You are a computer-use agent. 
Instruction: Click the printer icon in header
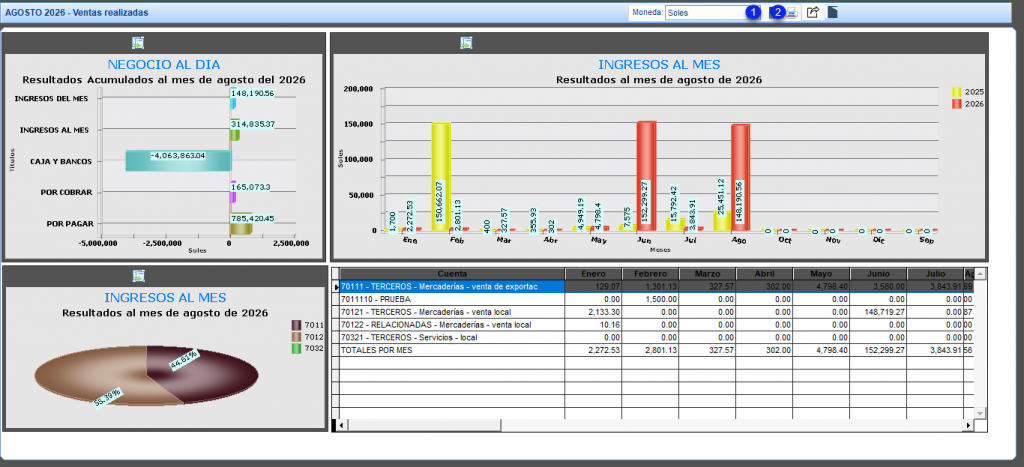tap(792, 12)
